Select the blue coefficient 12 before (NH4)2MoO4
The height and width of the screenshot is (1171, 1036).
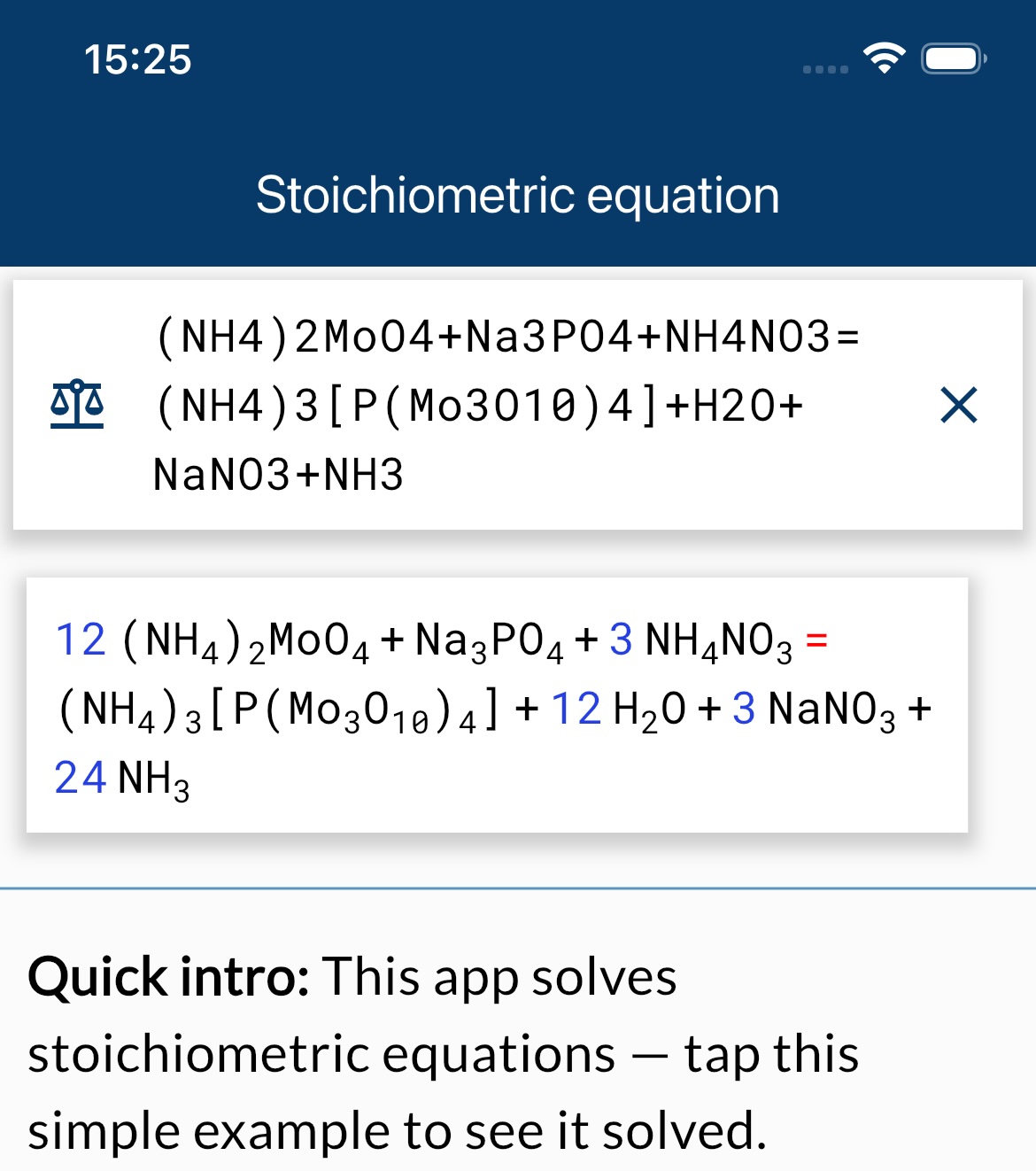coord(82,640)
